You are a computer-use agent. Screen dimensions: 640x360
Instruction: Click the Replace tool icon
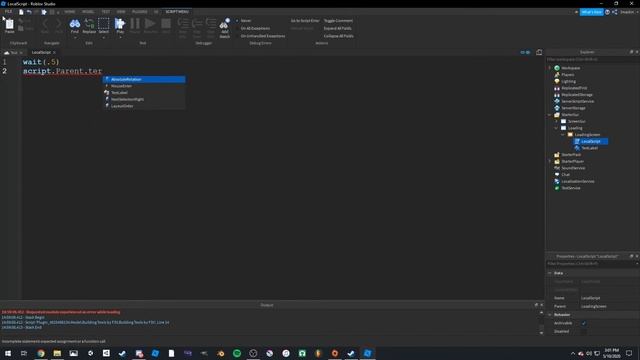click(89, 25)
